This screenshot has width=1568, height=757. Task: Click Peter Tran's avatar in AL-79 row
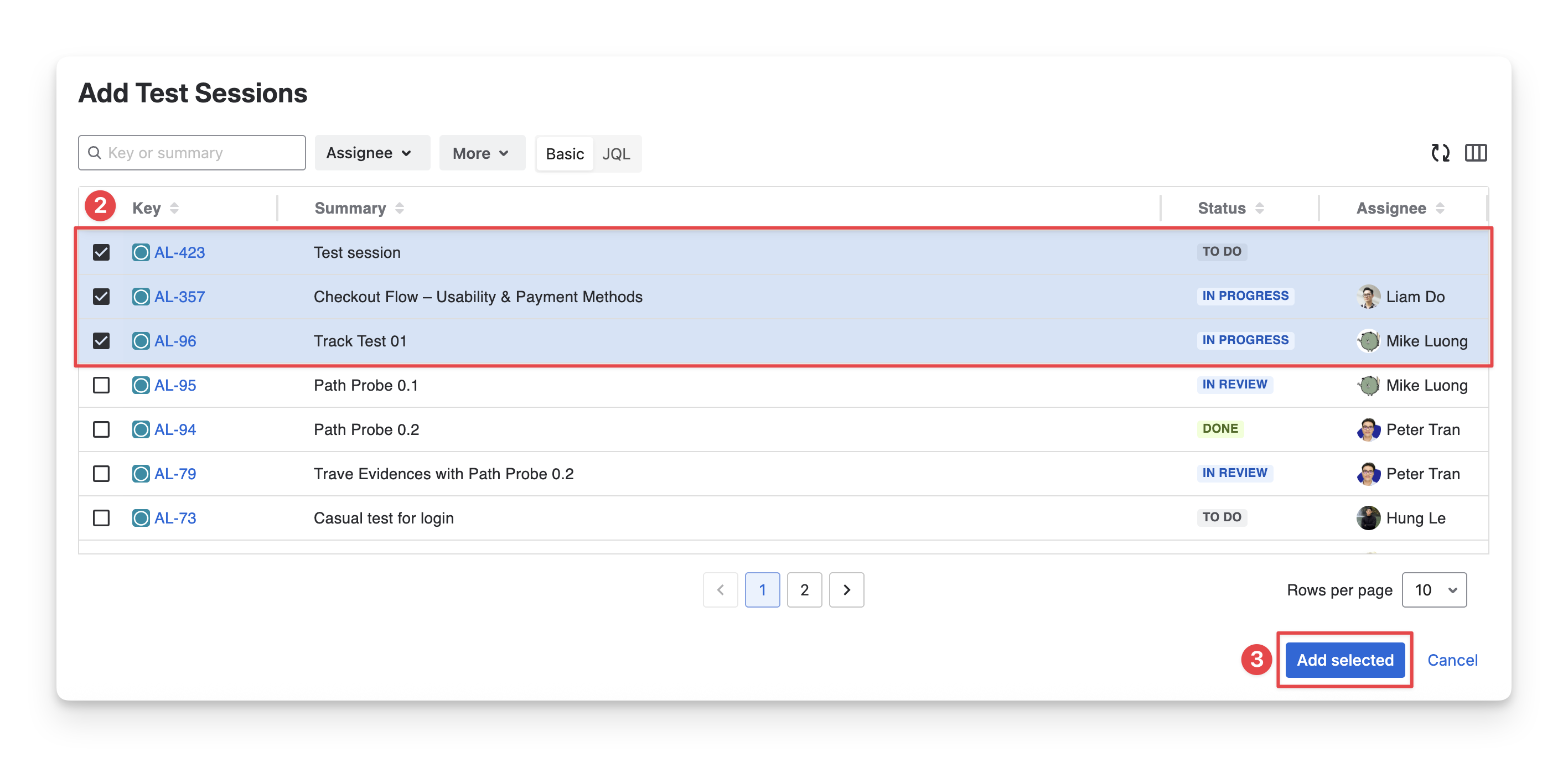(x=1368, y=474)
